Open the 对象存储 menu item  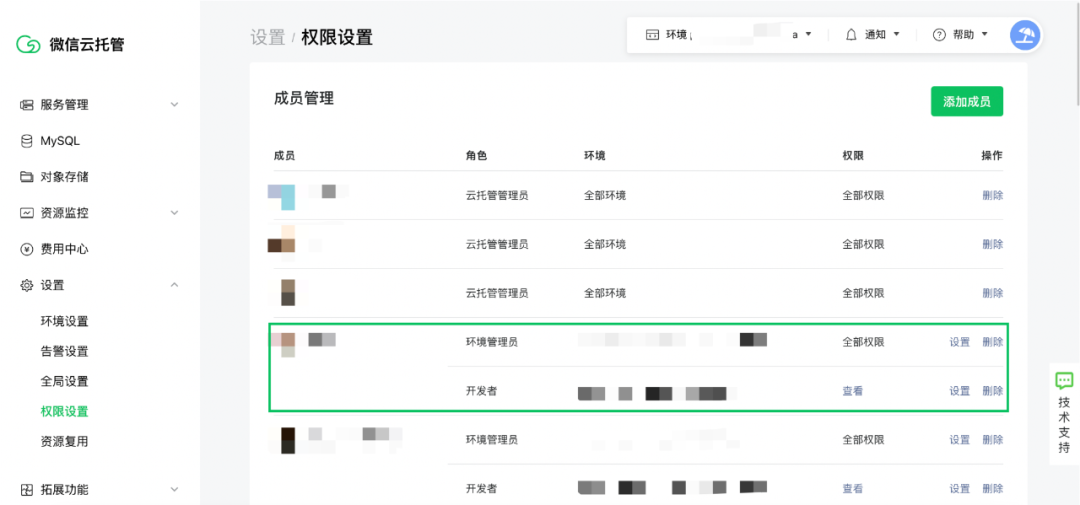[x=65, y=177]
